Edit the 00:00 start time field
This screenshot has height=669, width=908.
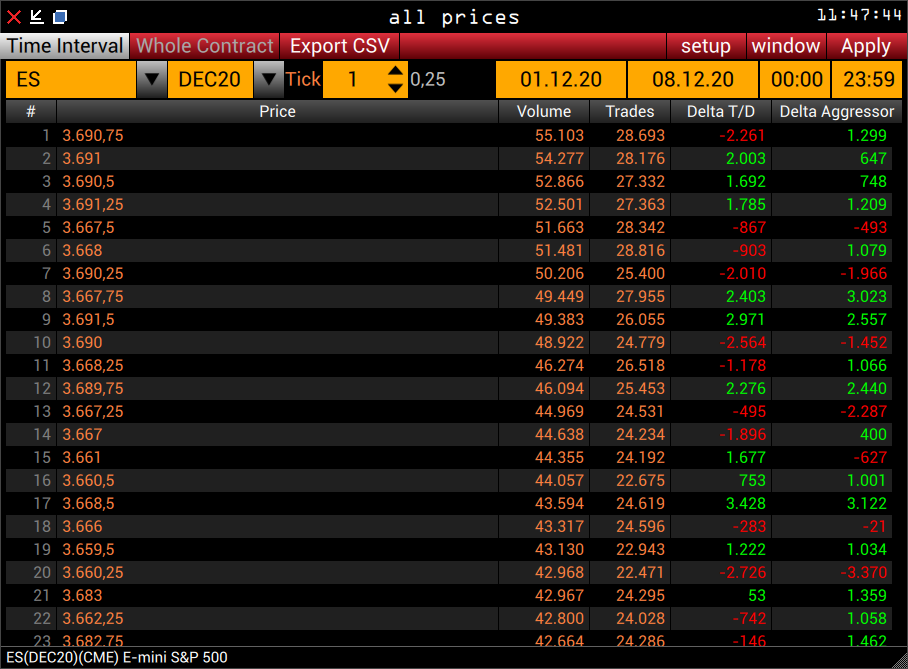[x=795, y=79]
